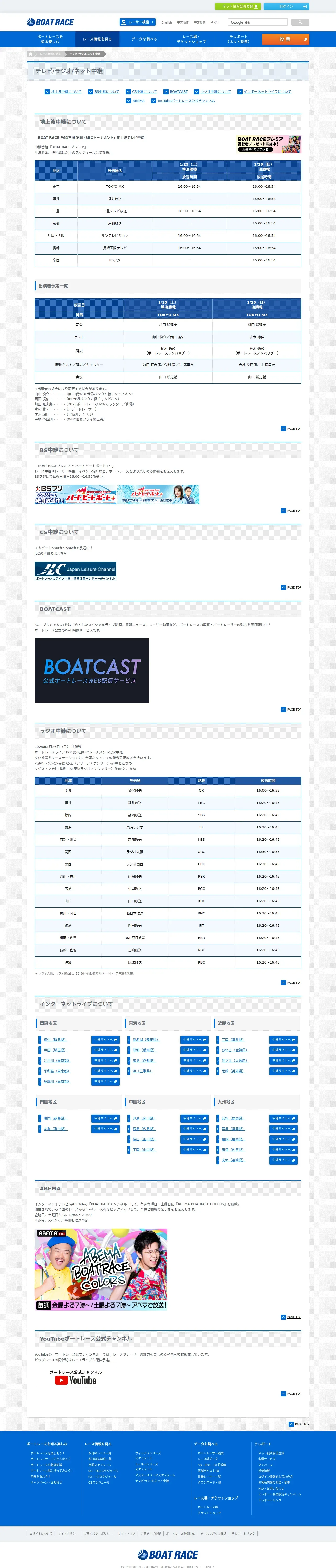336x1568 pixels.
Task: Click 中継サイトへ button for 児島(岡山県)
Action: (194, 1118)
